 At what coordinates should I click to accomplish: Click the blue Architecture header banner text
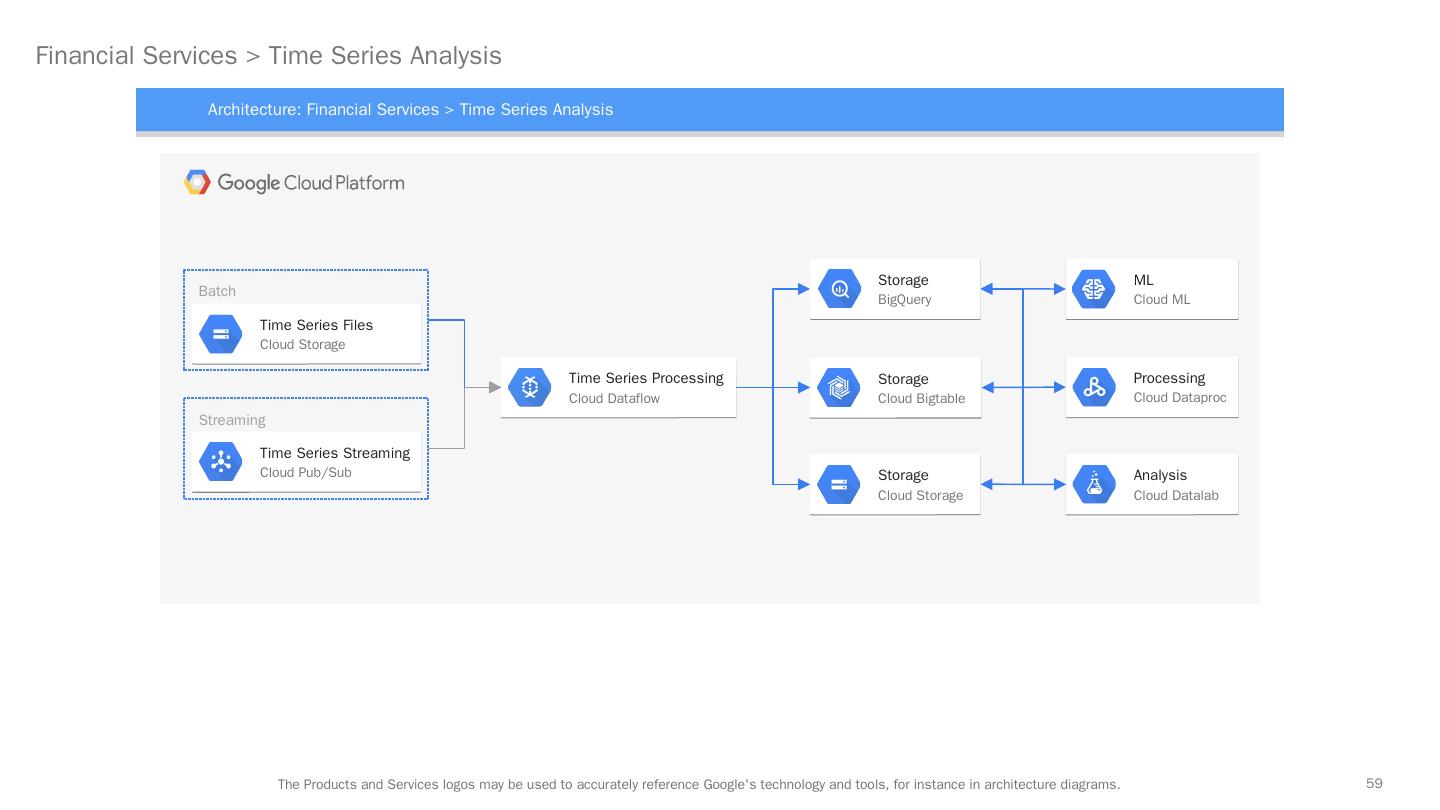[x=410, y=110]
